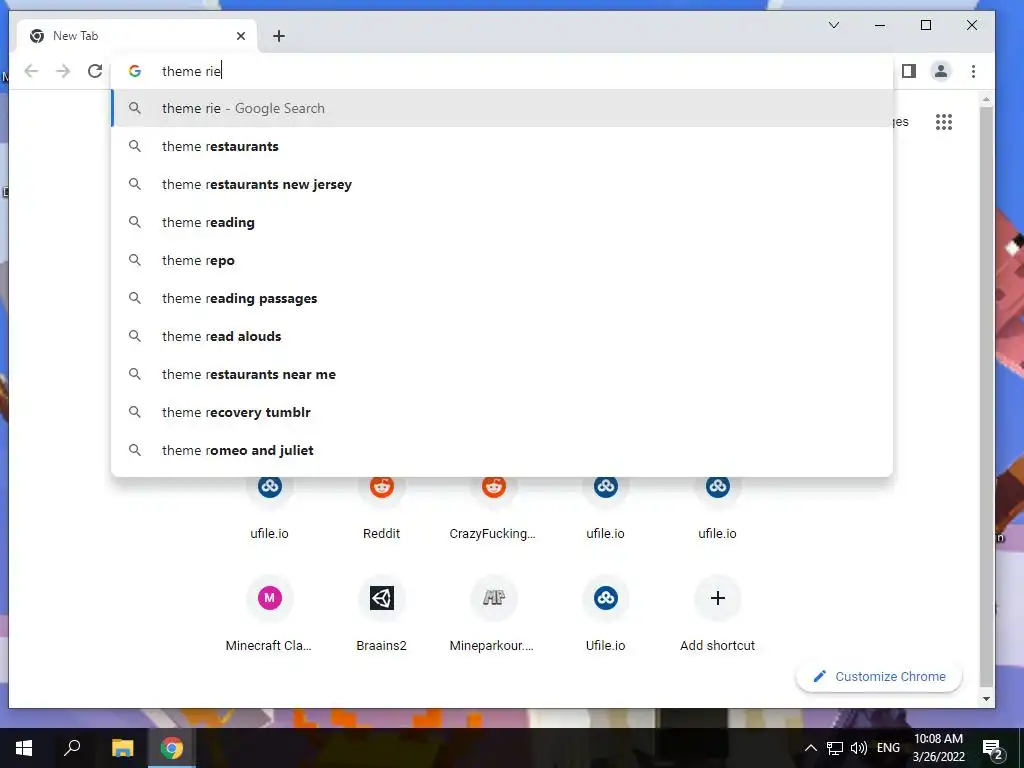Reload the page with the refresh icon
Image resolution: width=1024 pixels, height=768 pixels.
point(95,71)
